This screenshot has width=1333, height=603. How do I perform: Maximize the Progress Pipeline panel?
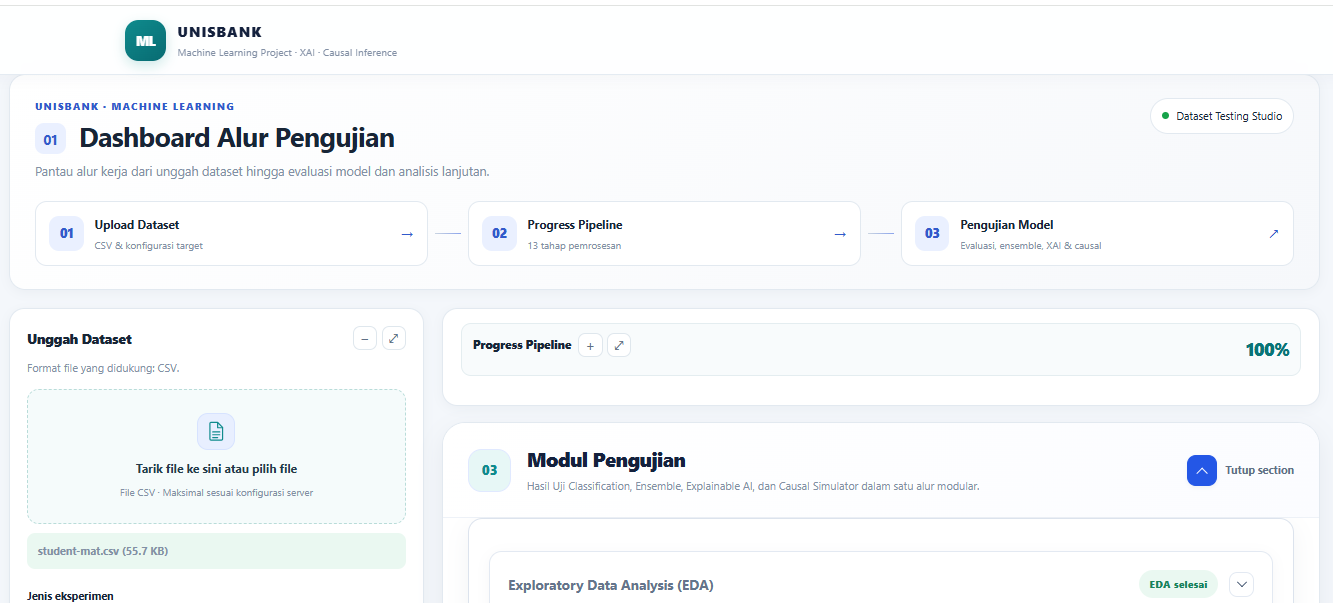coord(619,345)
